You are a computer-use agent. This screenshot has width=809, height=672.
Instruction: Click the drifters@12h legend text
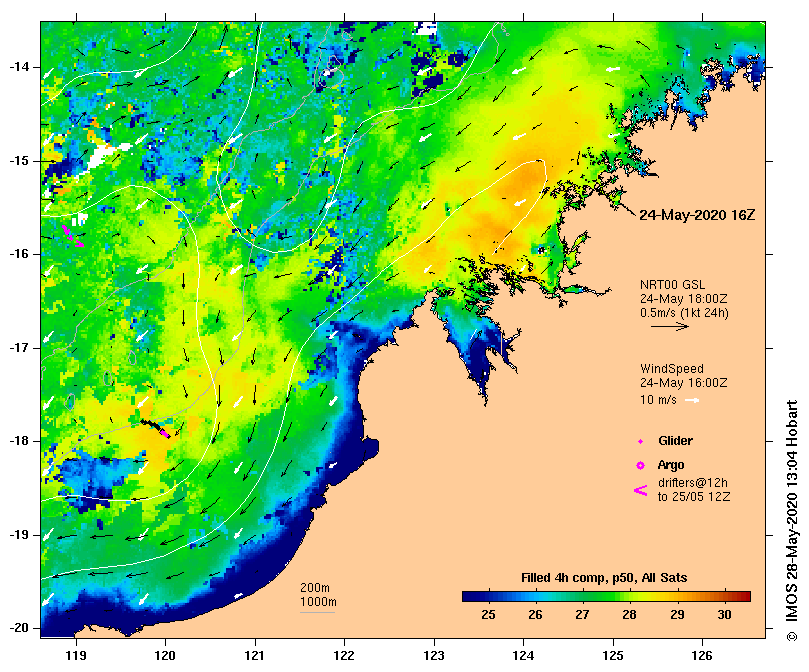(x=693, y=483)
